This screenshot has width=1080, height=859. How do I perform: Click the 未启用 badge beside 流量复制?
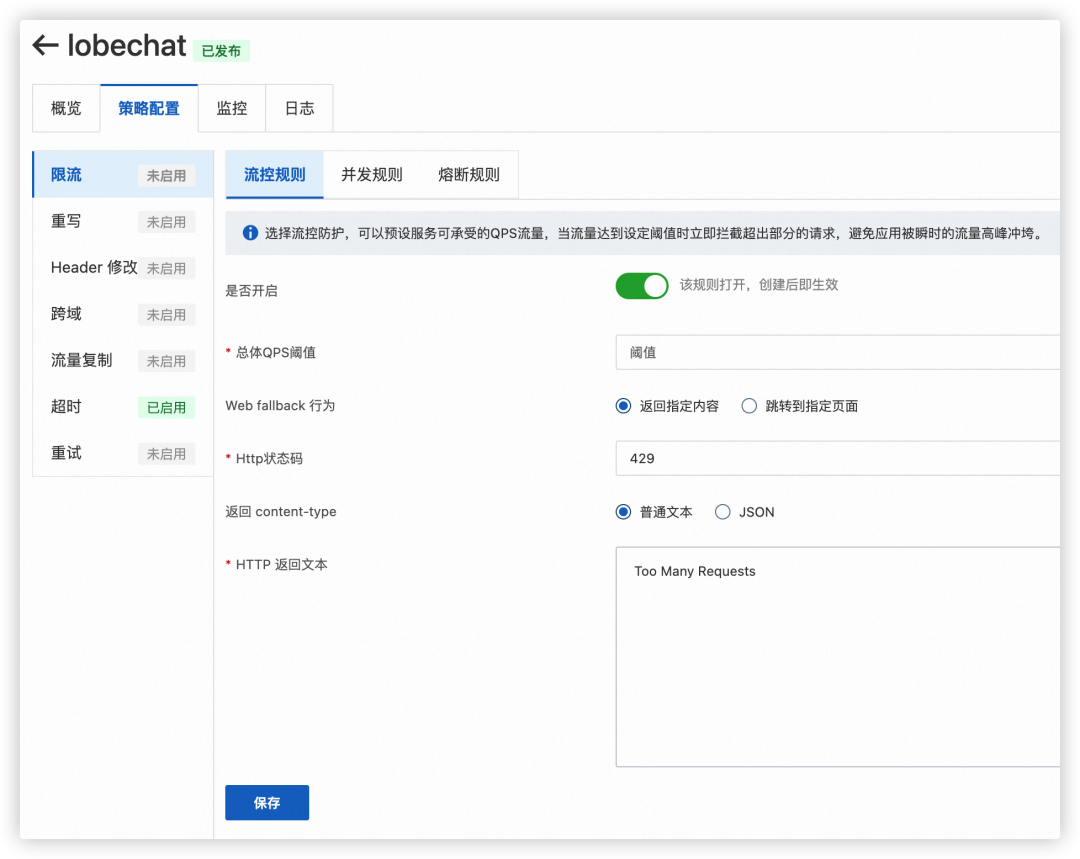[167, 361]
